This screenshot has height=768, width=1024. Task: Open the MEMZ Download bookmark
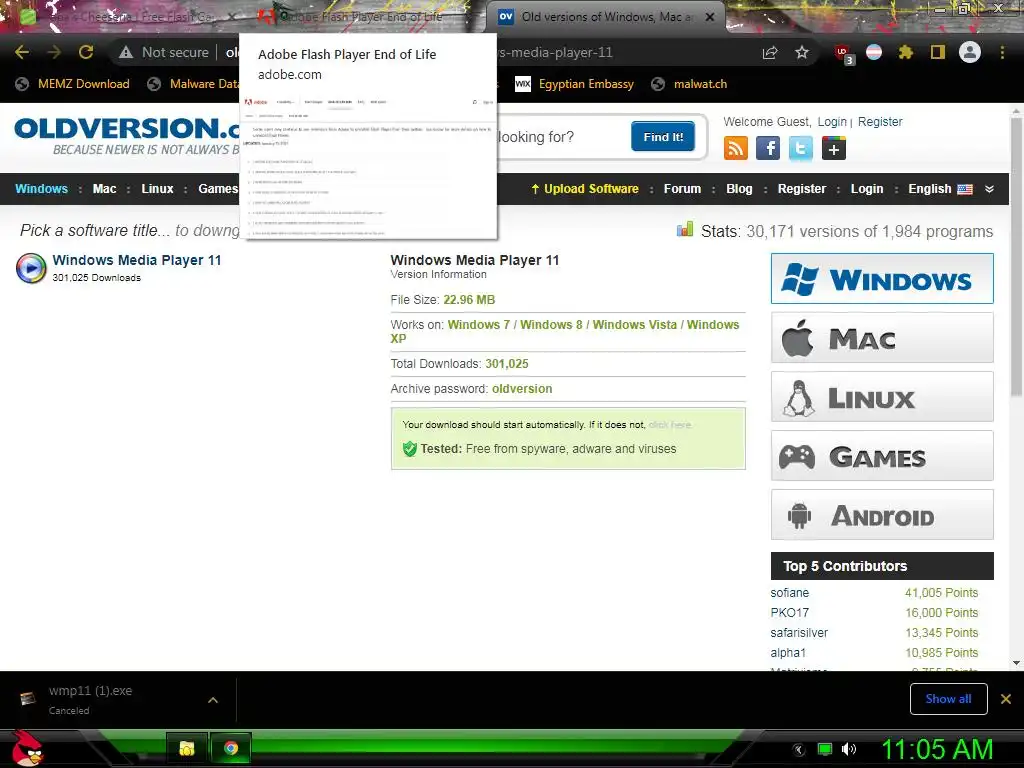point(72,84)
